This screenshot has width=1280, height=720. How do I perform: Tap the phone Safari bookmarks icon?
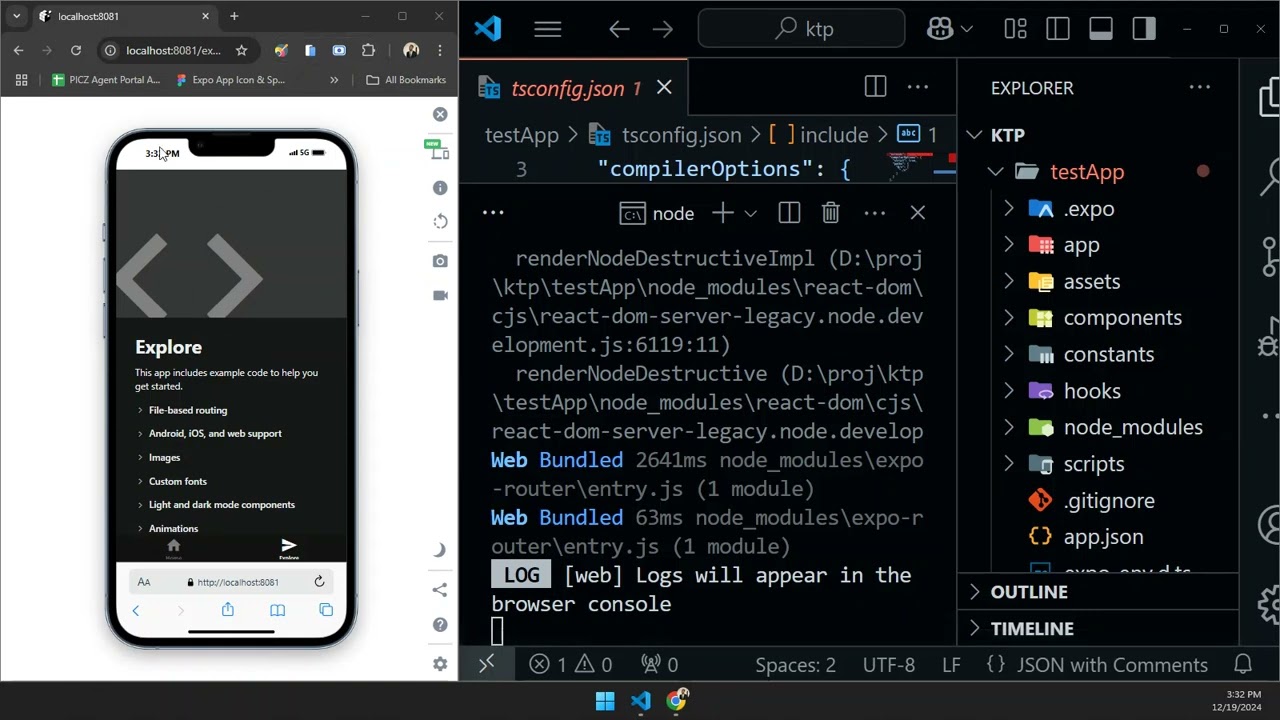277,610
